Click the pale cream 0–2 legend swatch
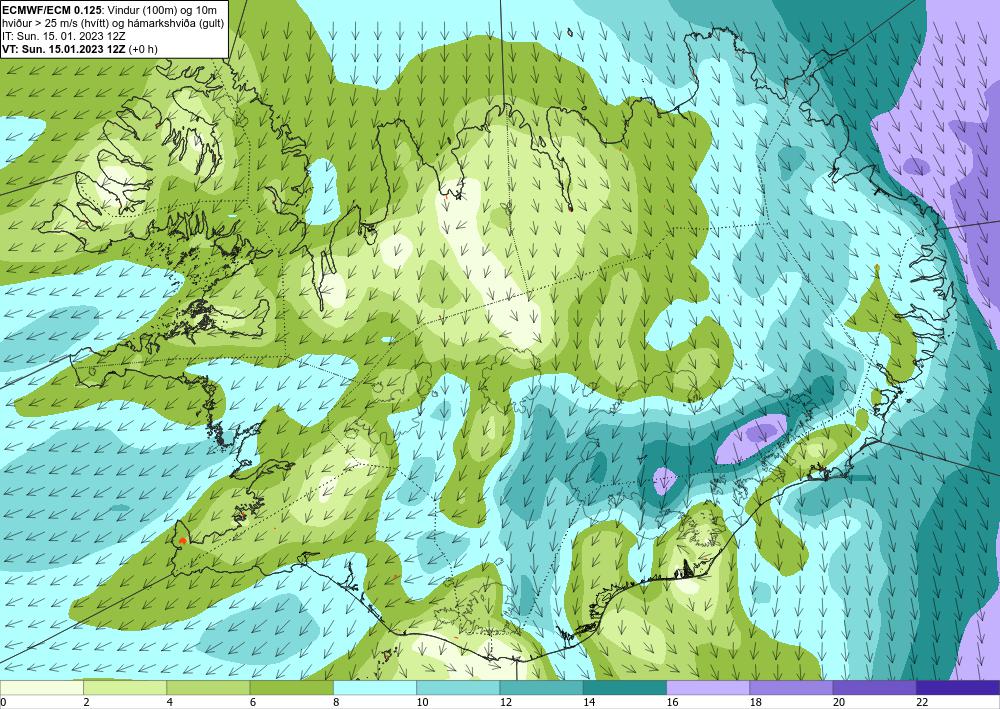 point(41,687)
